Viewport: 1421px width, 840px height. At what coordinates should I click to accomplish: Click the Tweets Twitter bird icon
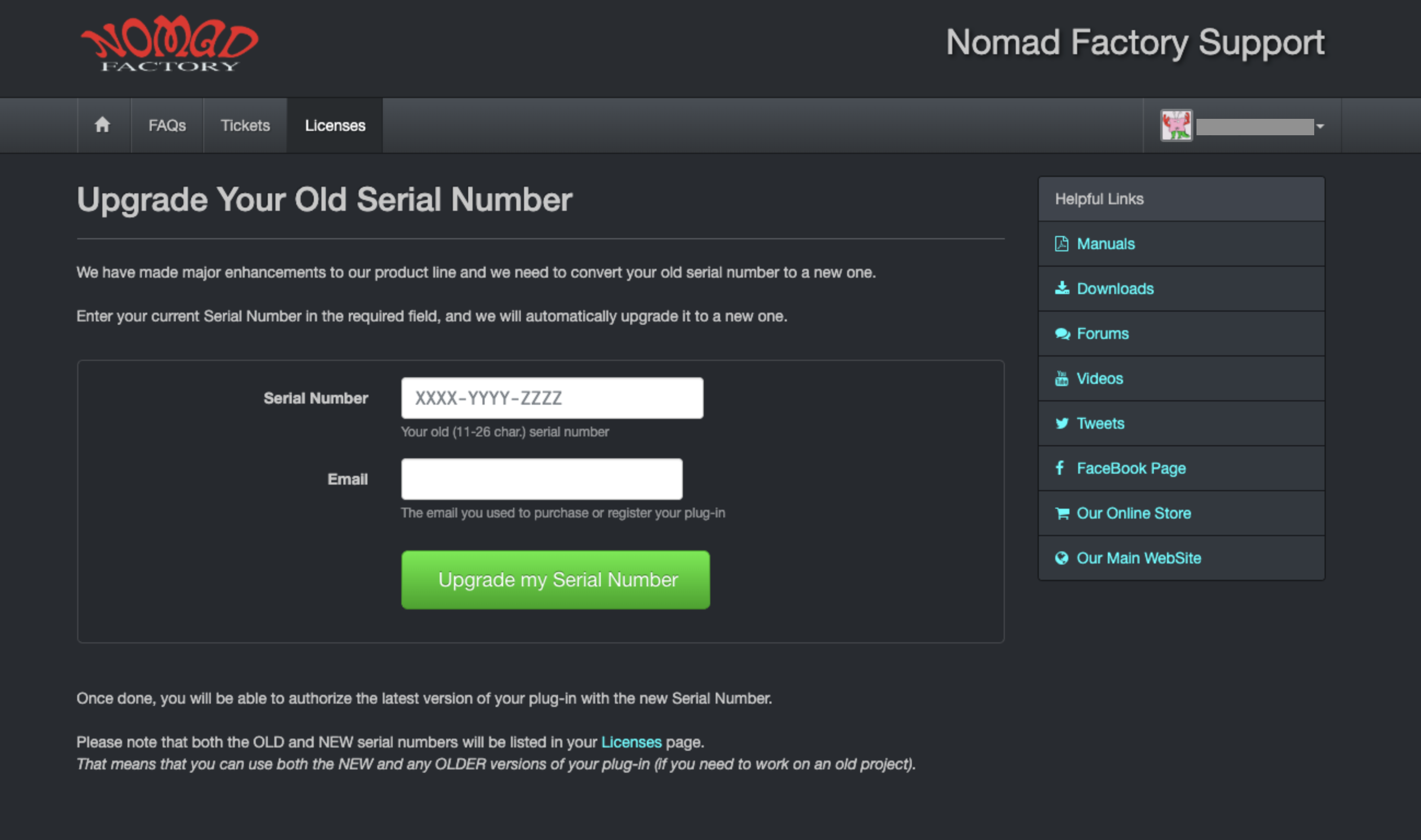[1062, 423]
